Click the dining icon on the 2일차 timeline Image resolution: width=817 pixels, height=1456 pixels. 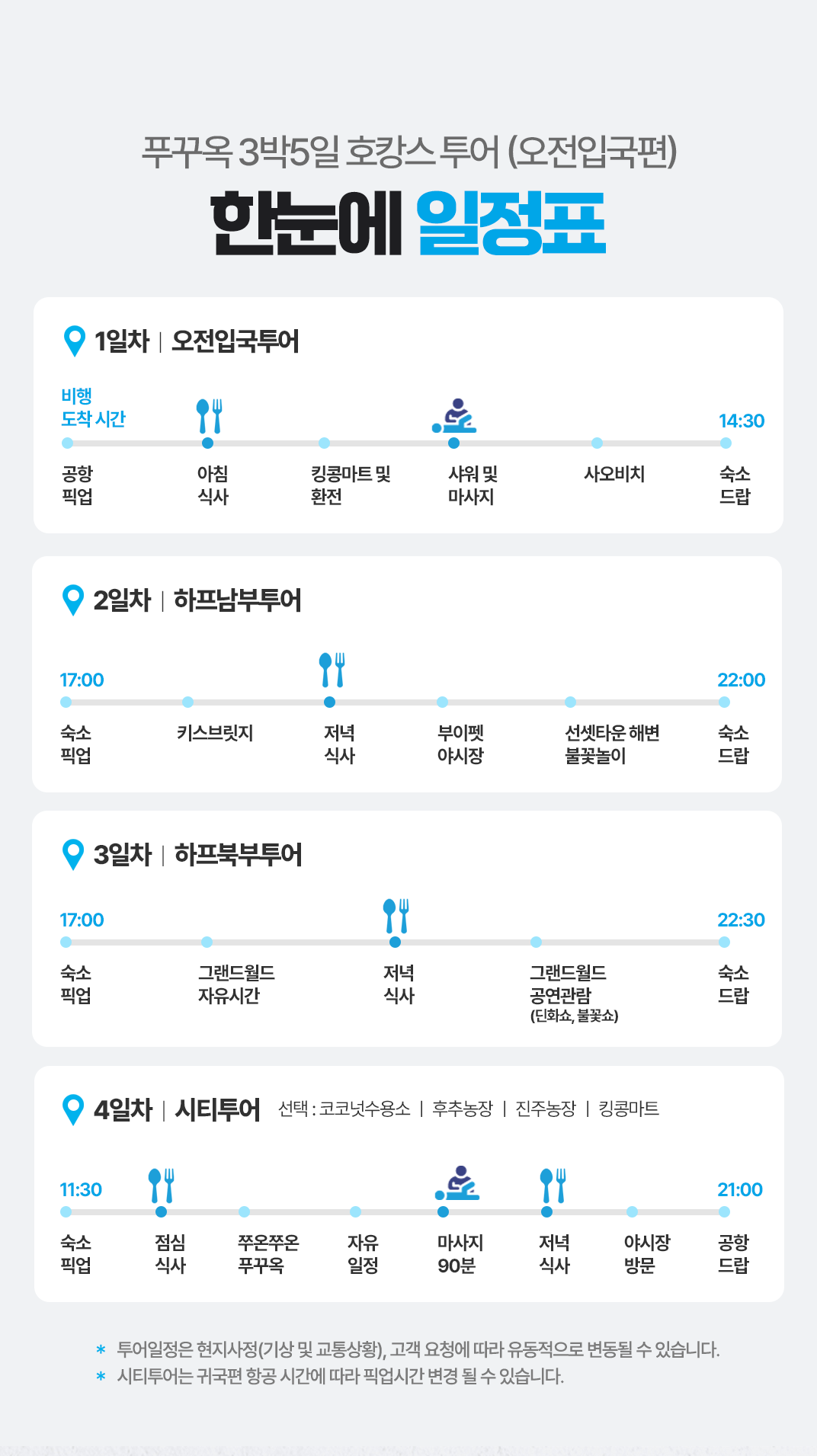332,670
